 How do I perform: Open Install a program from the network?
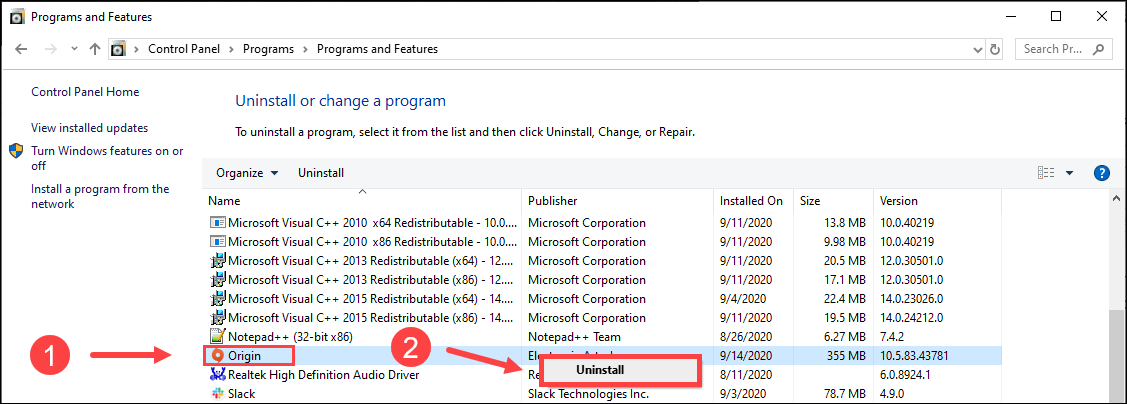100,196
